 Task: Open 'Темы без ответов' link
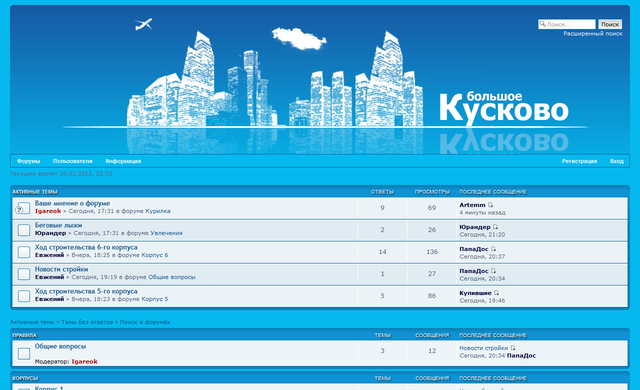[87, 322]
